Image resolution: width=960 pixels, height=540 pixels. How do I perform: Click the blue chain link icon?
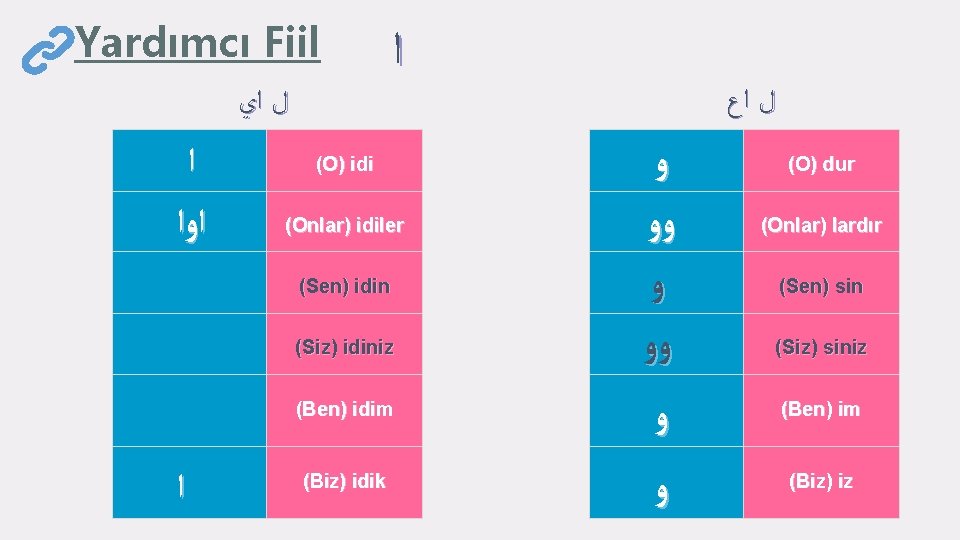[x=47, y=50]
